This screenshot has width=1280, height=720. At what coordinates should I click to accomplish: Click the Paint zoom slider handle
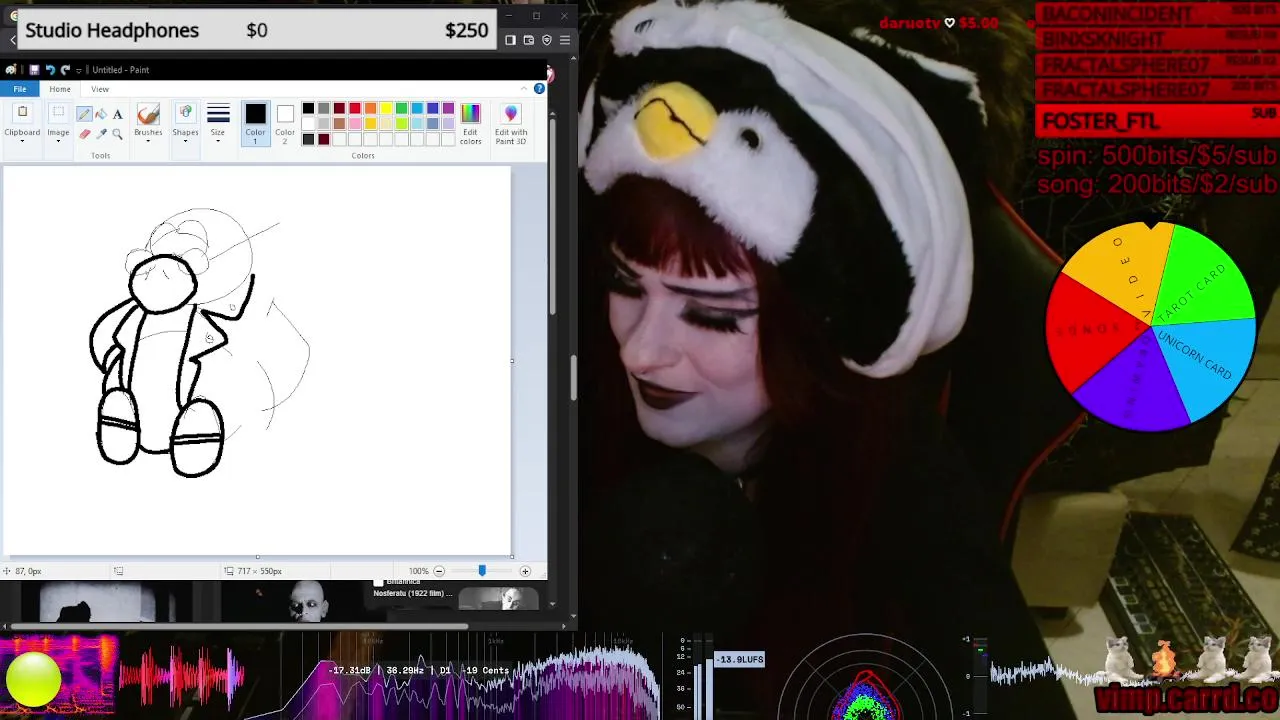click(482, 571)
